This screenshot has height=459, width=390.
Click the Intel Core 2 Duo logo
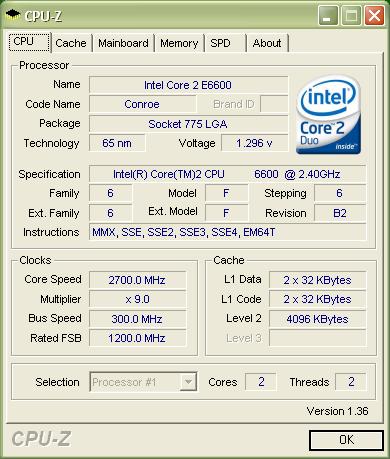(x=329, y=115)
